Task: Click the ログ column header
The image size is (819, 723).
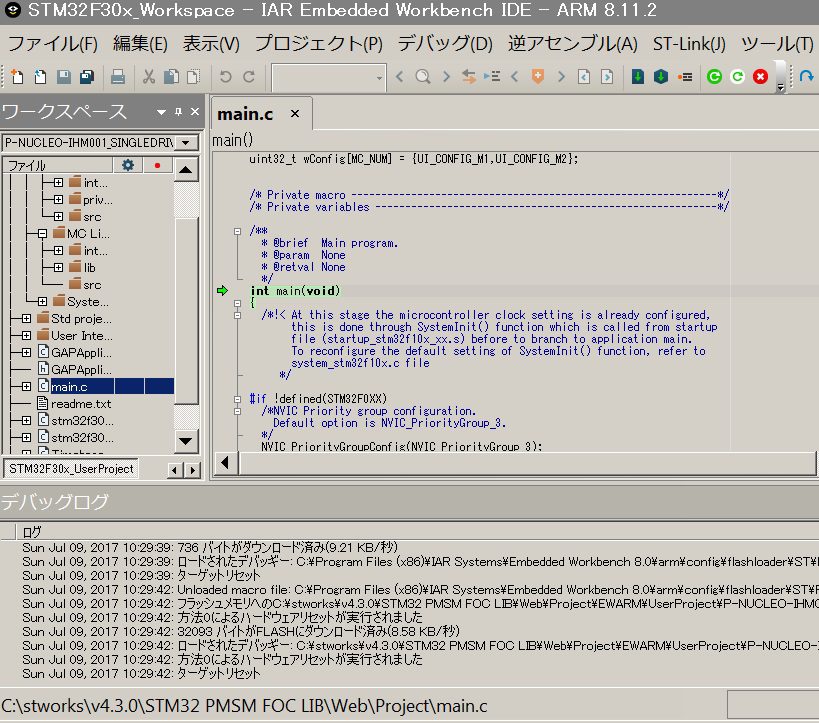Action: pyautogui.click(x=32, y=532)
